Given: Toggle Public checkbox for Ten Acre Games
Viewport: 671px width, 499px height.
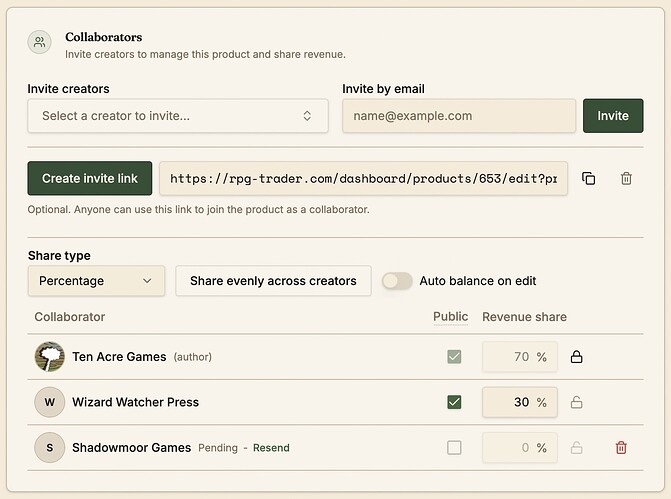Looking at the screenshot, I should tap(454, 356).
